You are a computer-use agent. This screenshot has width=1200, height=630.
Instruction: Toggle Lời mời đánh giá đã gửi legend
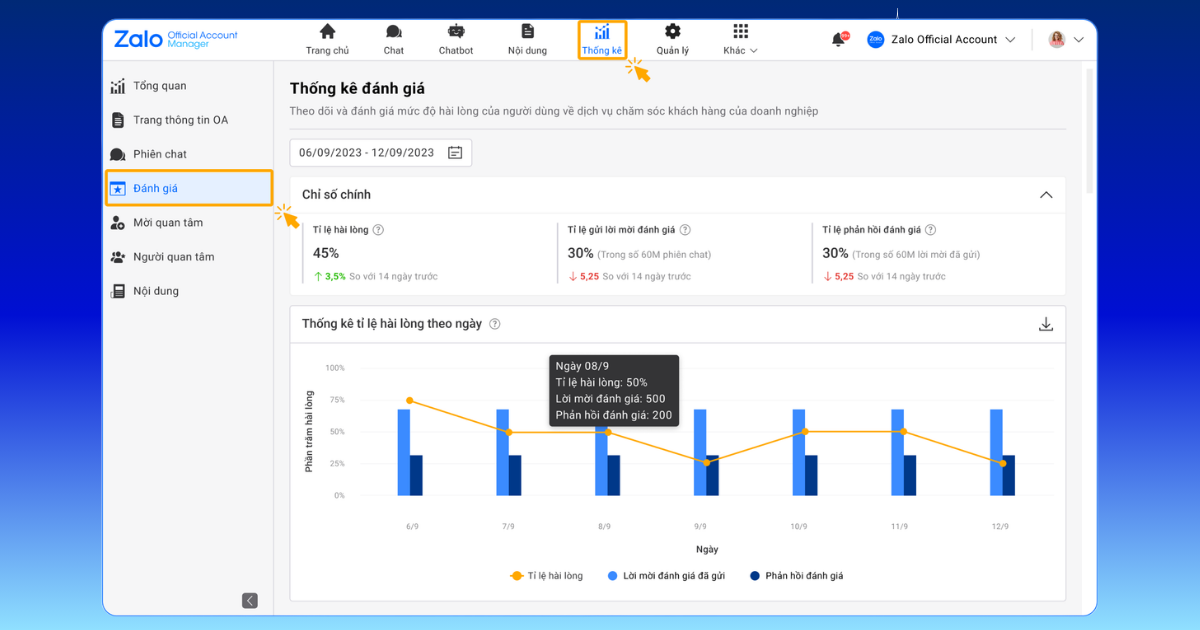click(667, 576)
